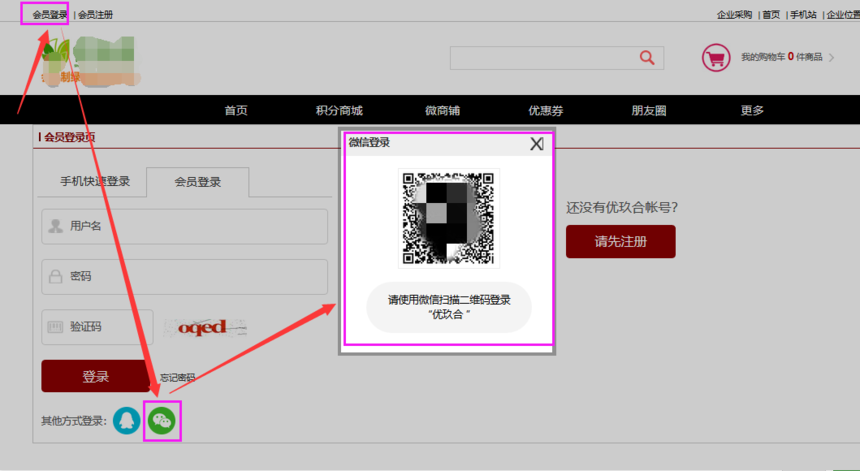The image size is (860, 471).
Task: Open 优惠券 menu item
Action: coord(546,110)
